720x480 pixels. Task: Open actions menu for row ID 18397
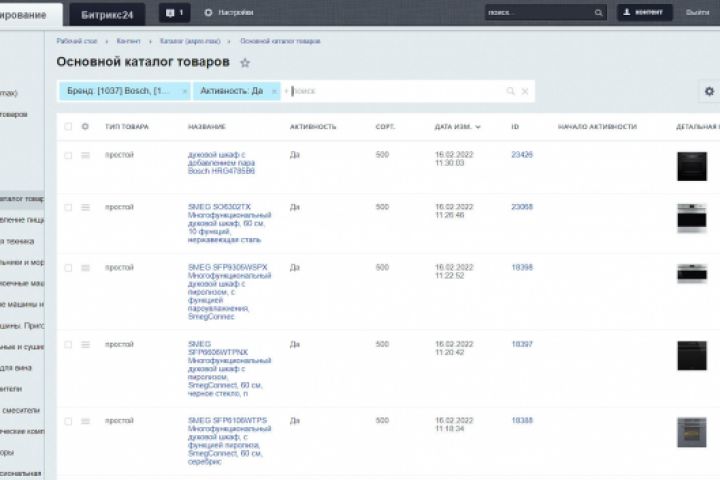coord(85,344)
